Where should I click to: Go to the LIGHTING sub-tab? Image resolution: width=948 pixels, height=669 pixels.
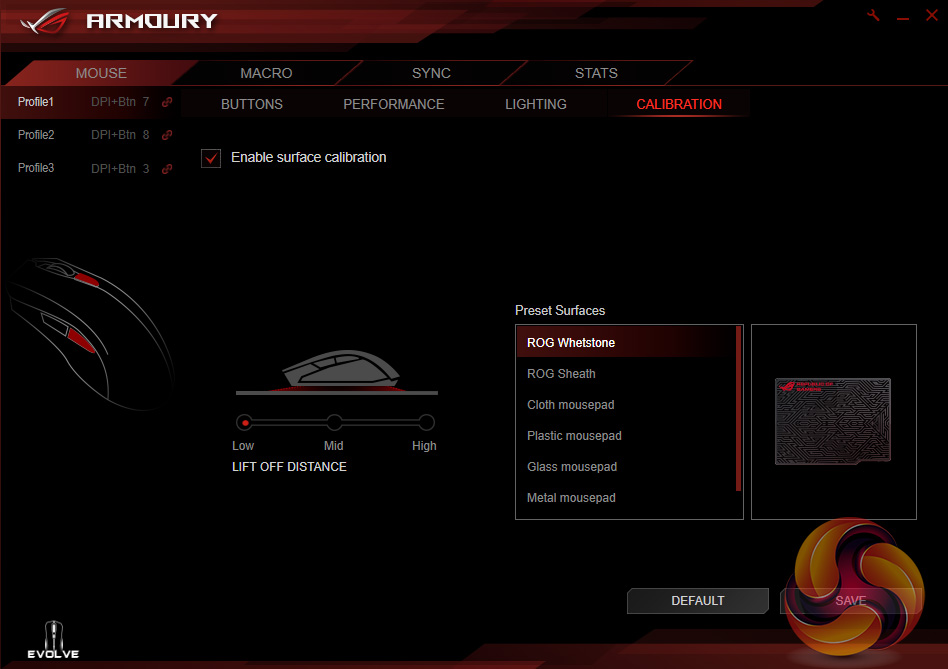pos(536,104)
